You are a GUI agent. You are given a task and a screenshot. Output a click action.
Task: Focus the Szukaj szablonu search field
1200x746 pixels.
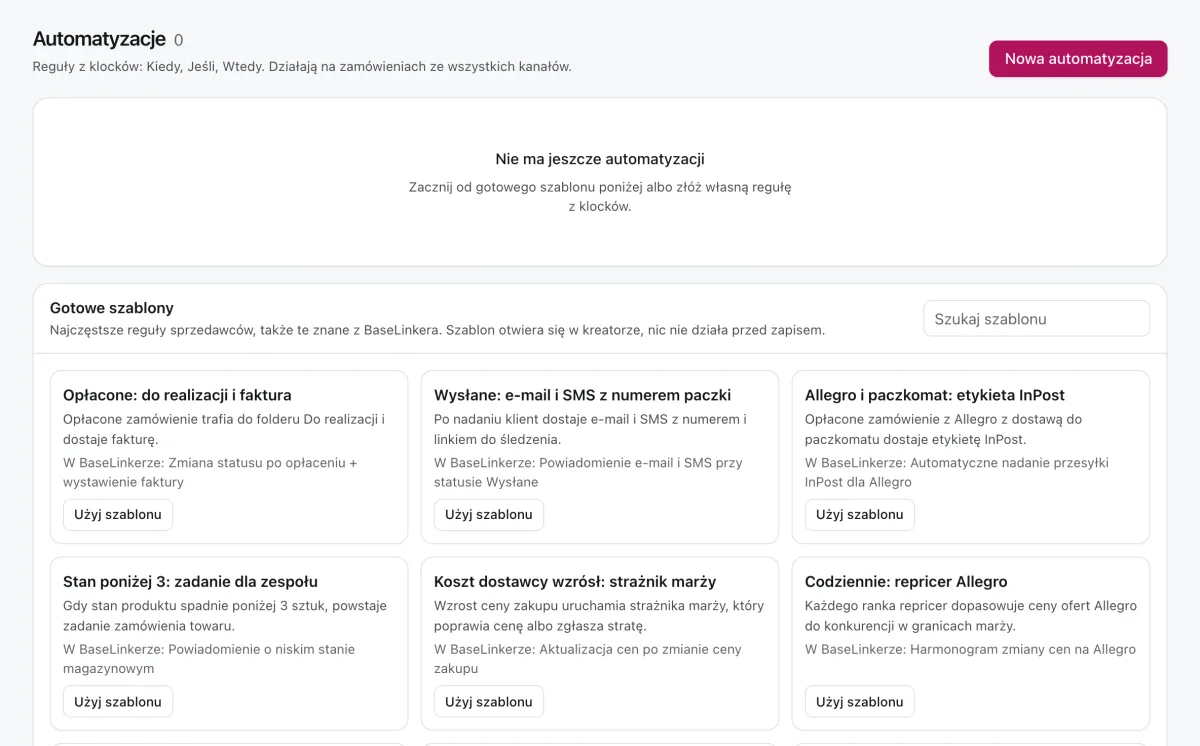1036,319
